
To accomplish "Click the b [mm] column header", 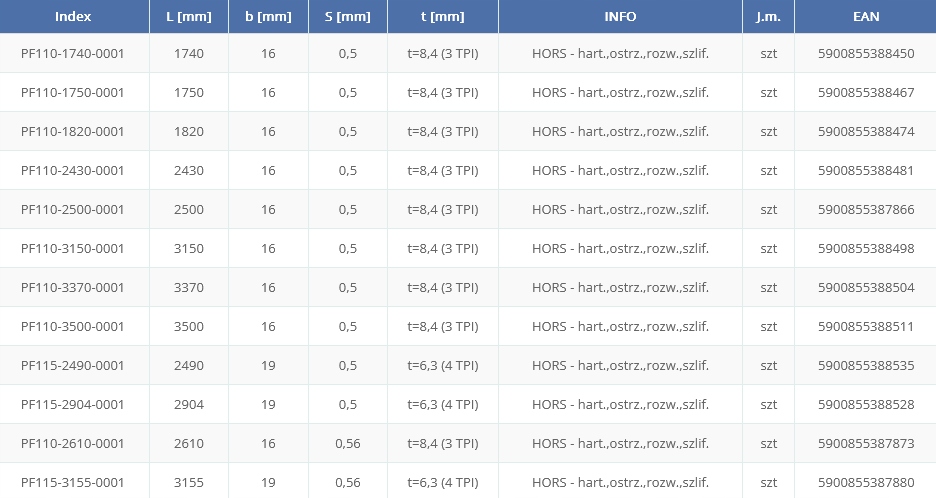I will (268, 17).
